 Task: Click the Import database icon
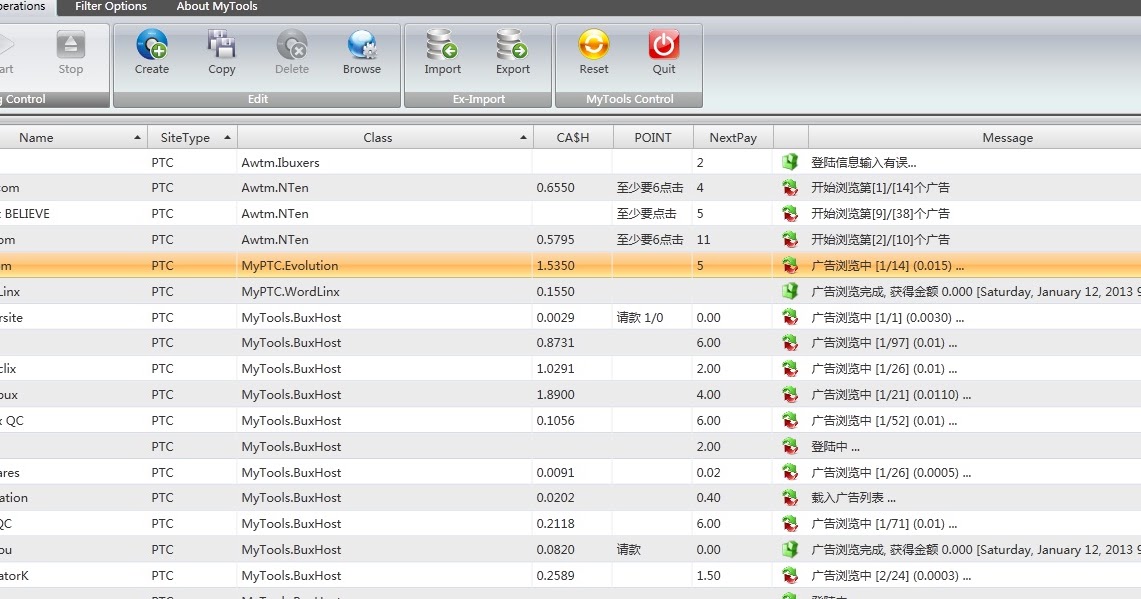click(x=442, y=44)
